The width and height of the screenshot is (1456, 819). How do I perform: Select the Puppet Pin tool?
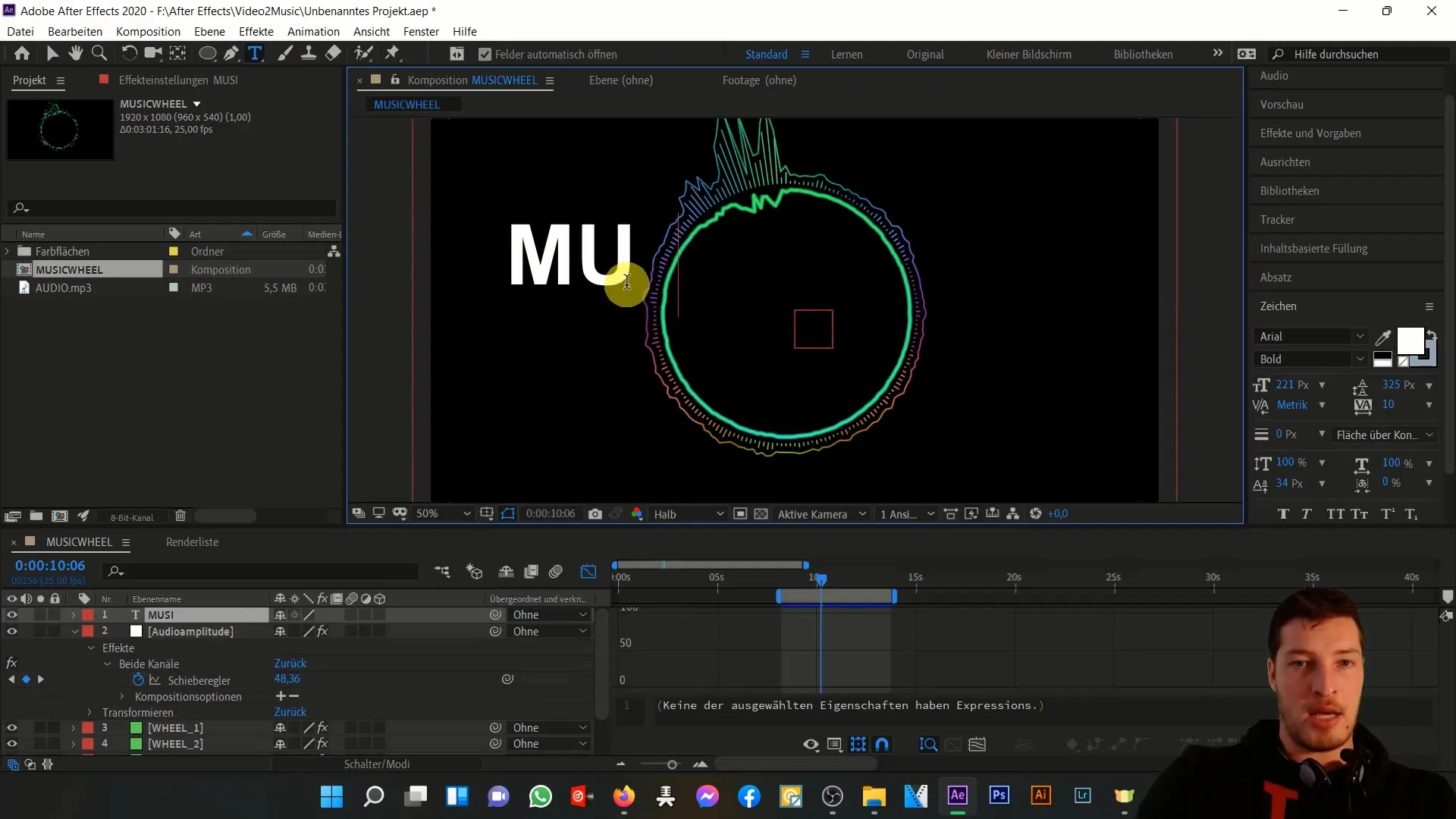(x=392, y=54)
